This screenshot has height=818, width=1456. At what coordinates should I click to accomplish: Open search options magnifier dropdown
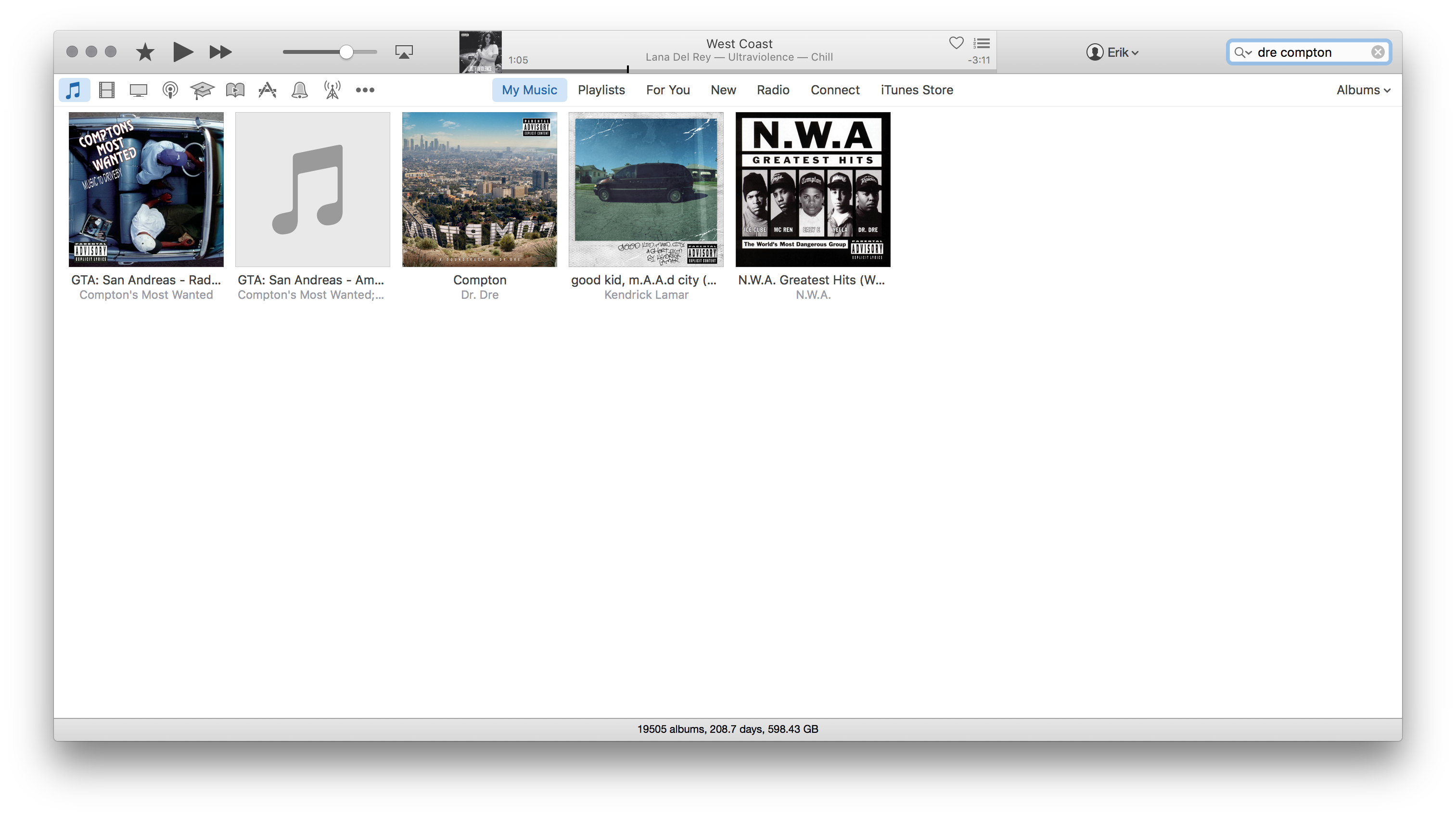point(1243,52)
